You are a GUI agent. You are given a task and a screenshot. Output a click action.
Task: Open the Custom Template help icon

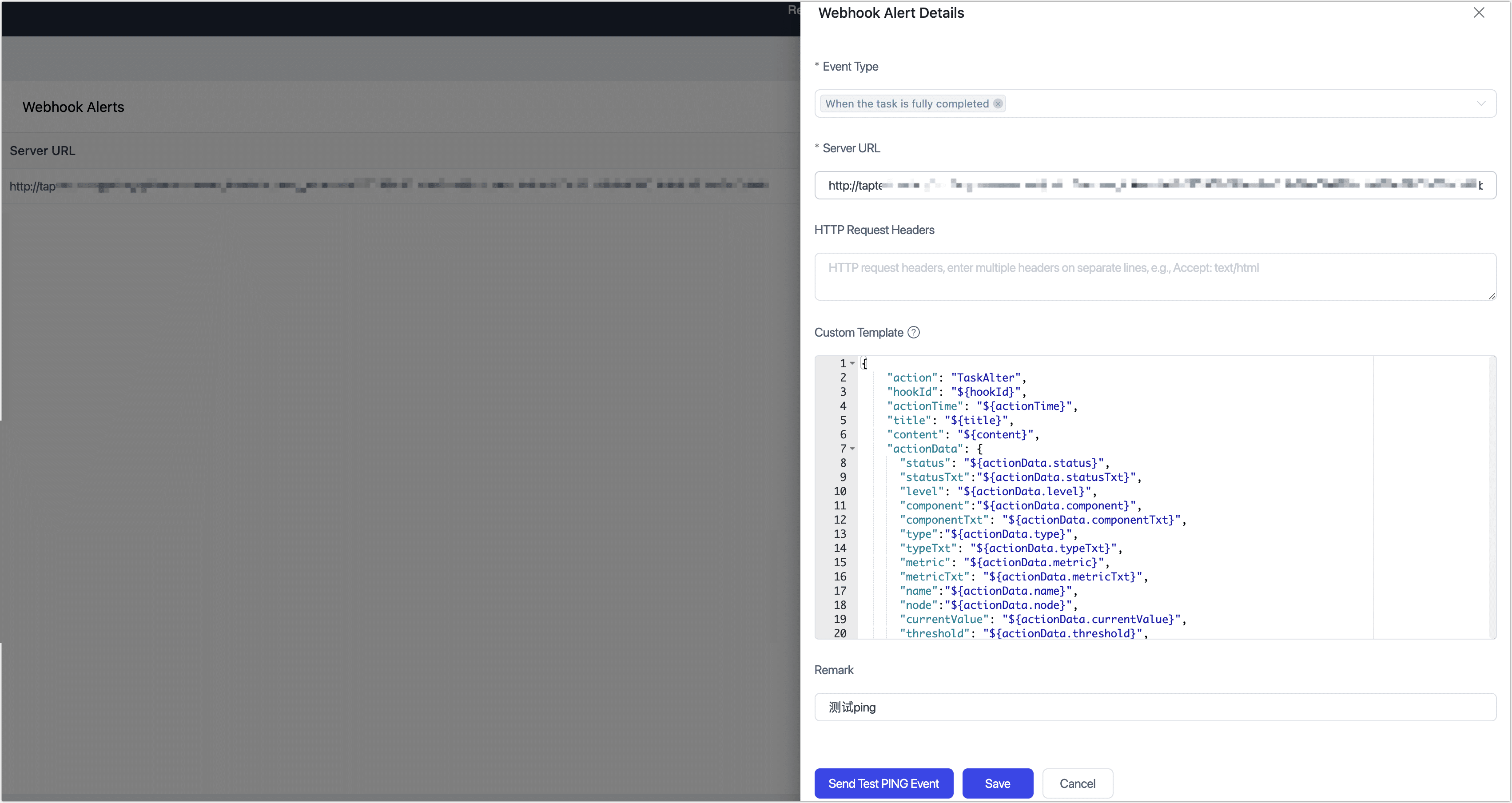point(914,332)
